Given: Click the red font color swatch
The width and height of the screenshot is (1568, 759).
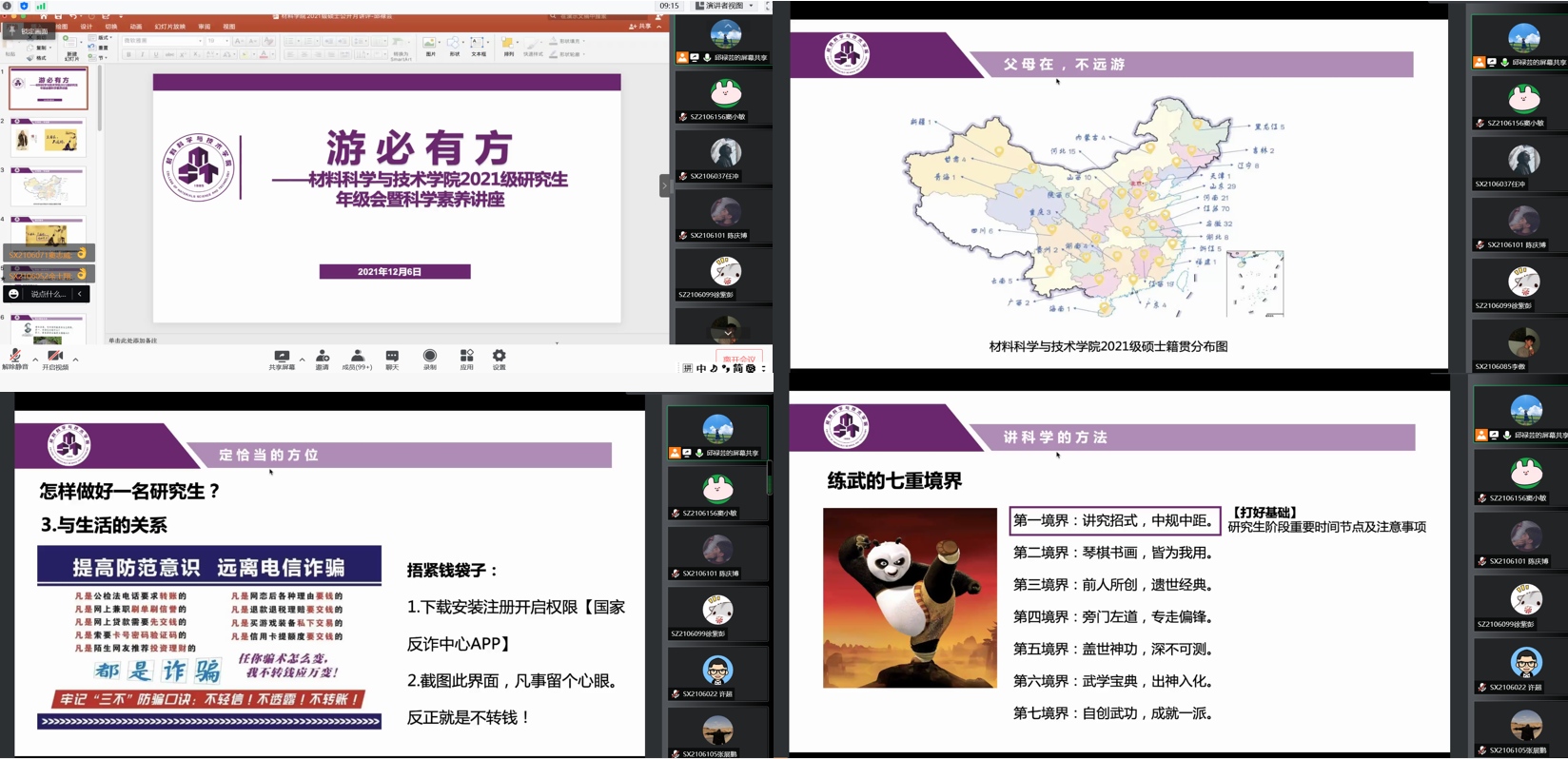Looking at the screenshot, I should pyautogui.click(x=263, y=55).
